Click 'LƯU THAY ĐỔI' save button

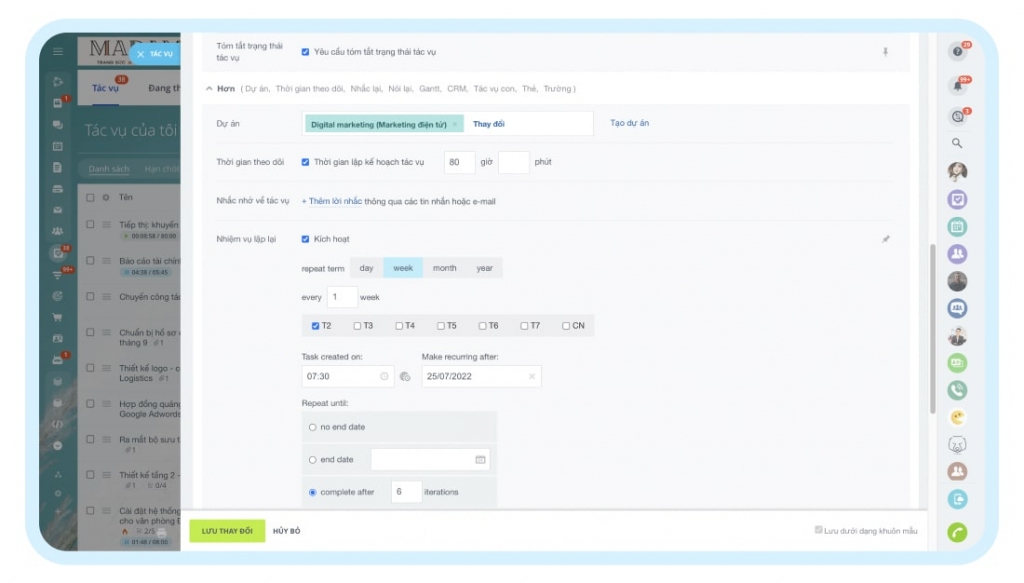click(227, 531)
